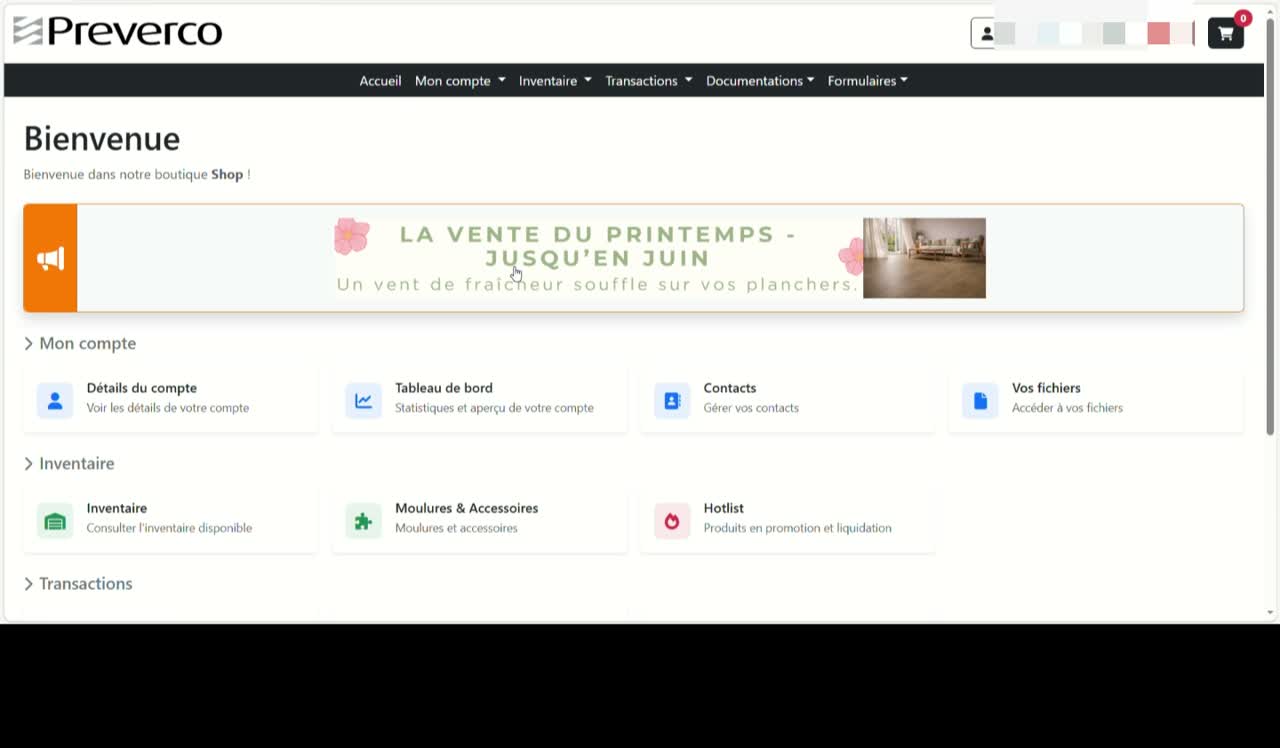Screen dimensions: 1280x748
Task: Open Détails du compte person icon
Action: 55,401
